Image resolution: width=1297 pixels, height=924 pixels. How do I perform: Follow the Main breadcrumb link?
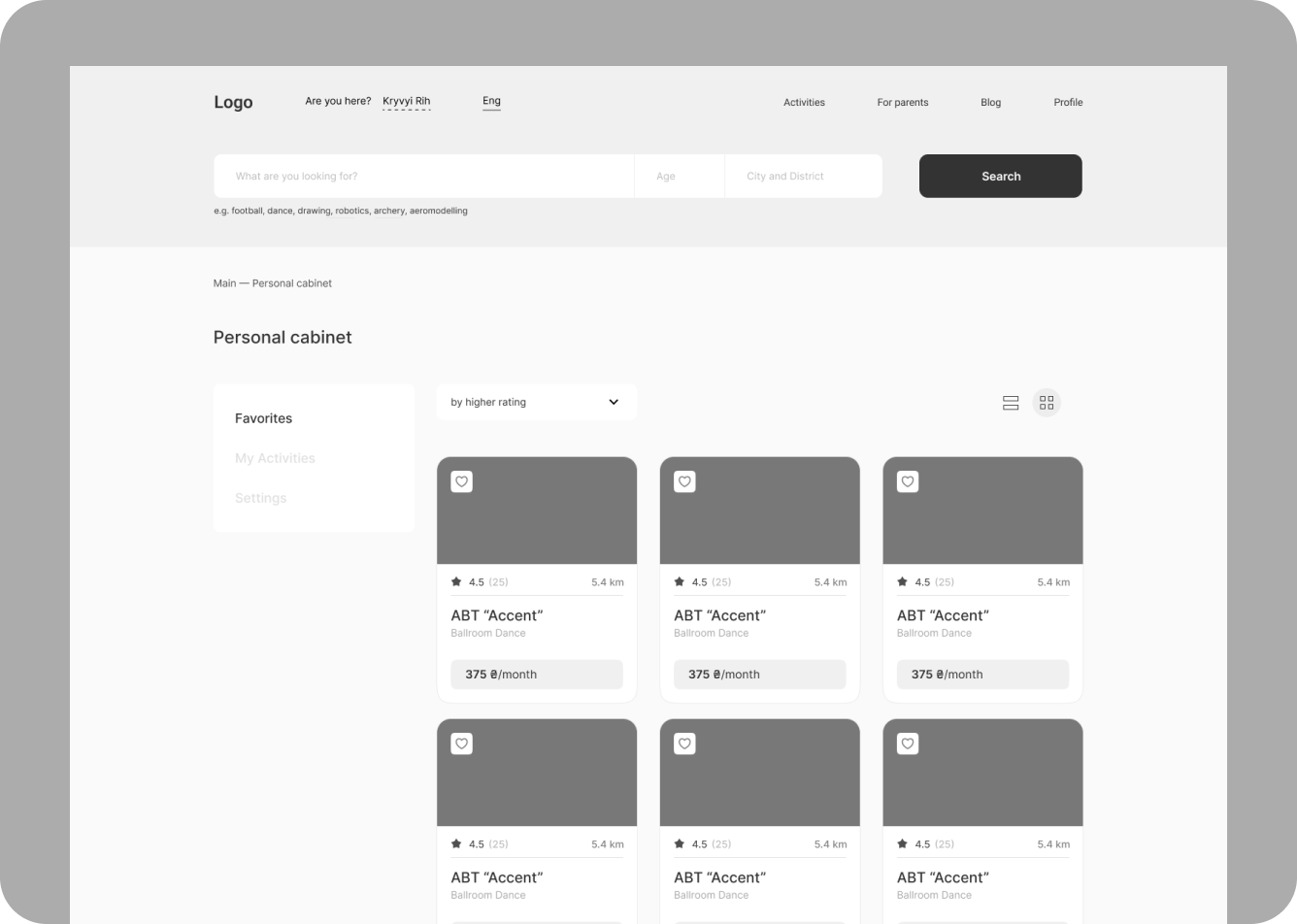(224, 283)
